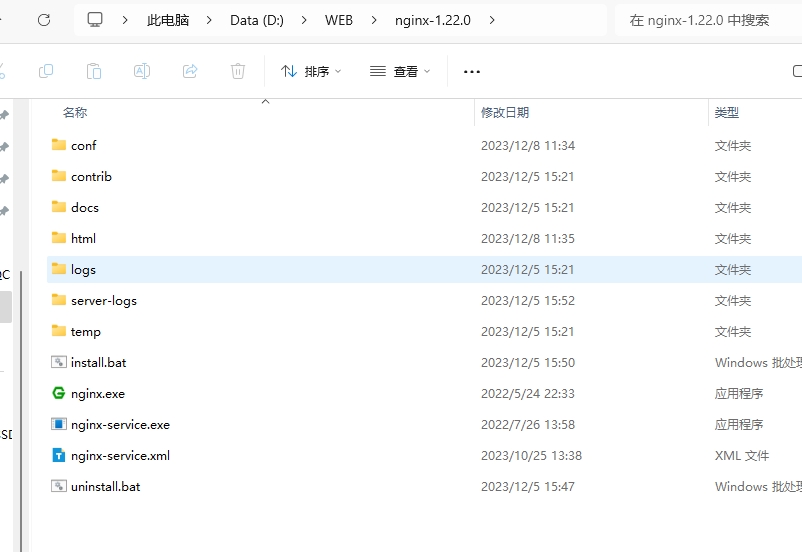802x552 pixels.
Task: Click the contrib folder icon
Action: (59, 176)
